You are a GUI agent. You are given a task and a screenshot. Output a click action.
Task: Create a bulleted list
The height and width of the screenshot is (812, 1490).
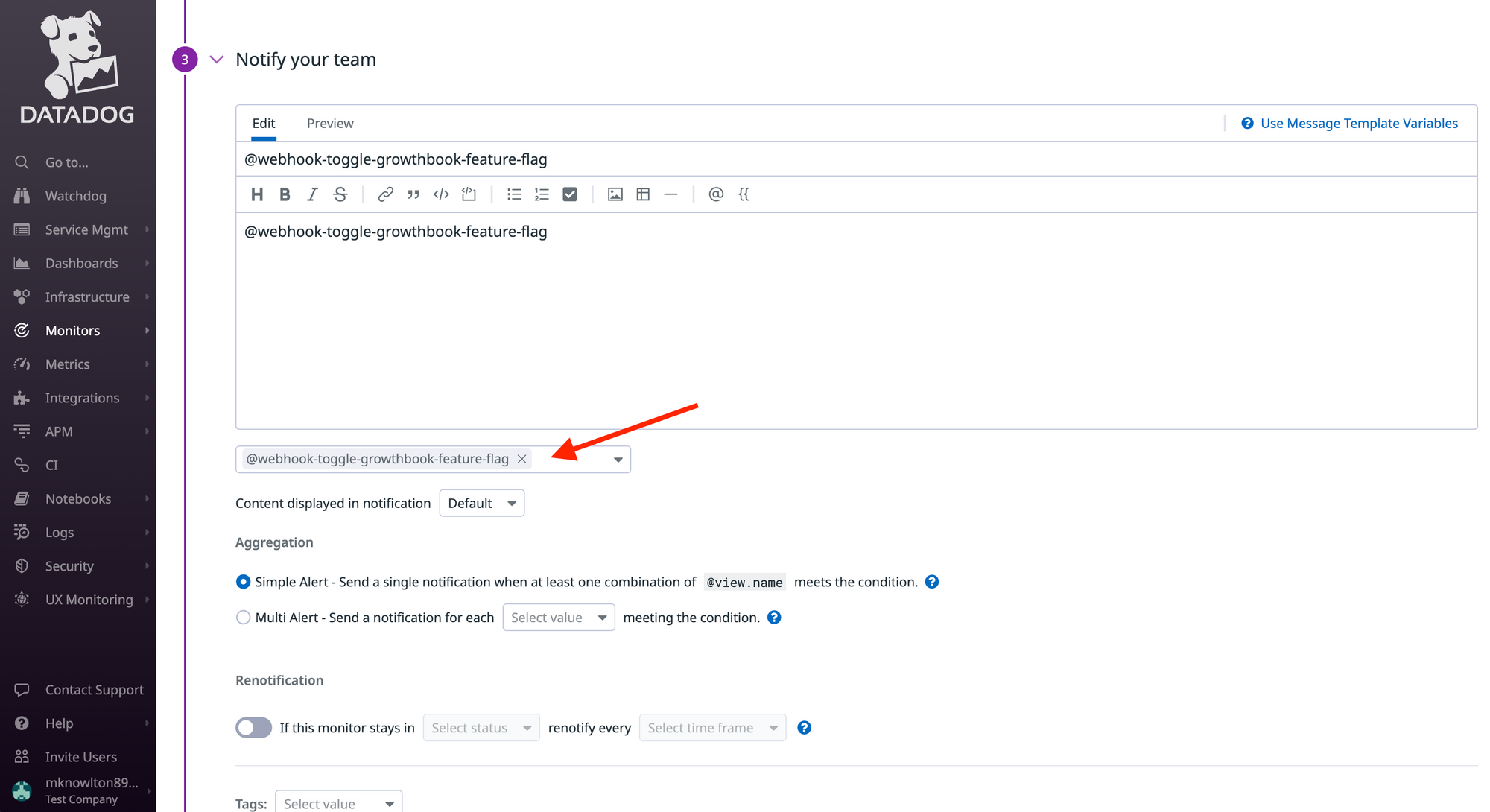tap(514, 194)
